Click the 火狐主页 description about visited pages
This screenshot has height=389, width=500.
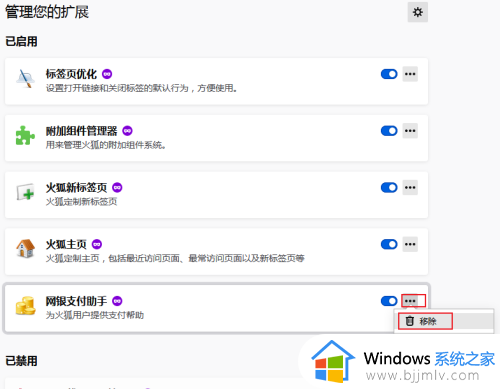tap(175, 258)
